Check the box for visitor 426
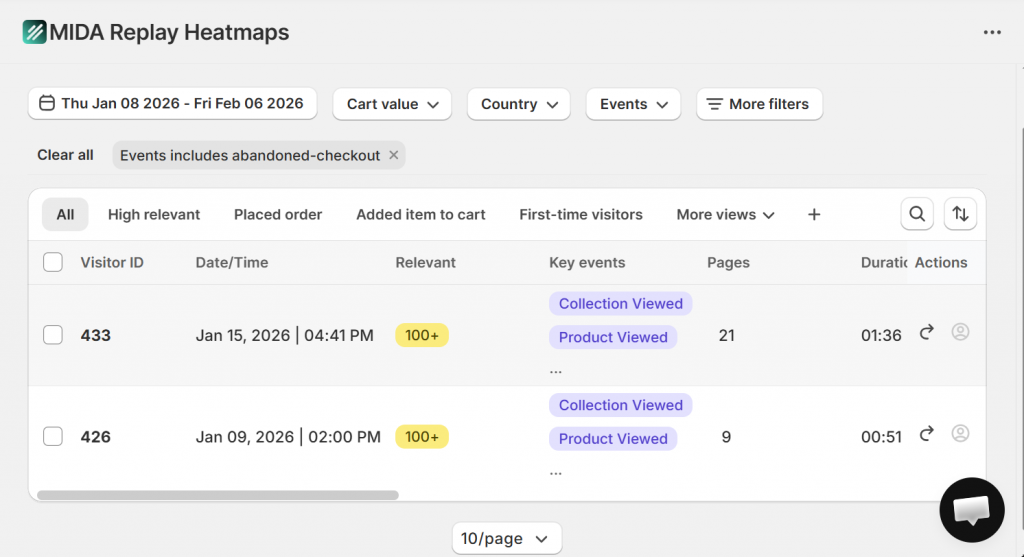The image size is (1024, 557). coord(53,437)
